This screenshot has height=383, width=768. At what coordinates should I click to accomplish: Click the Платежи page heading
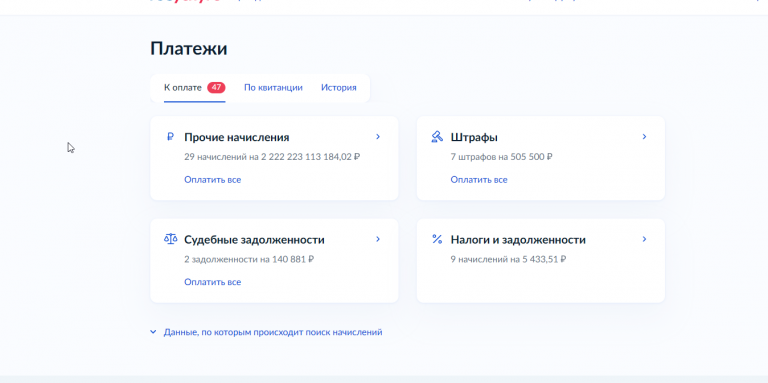pyautogui.click(x=189, y=48)
